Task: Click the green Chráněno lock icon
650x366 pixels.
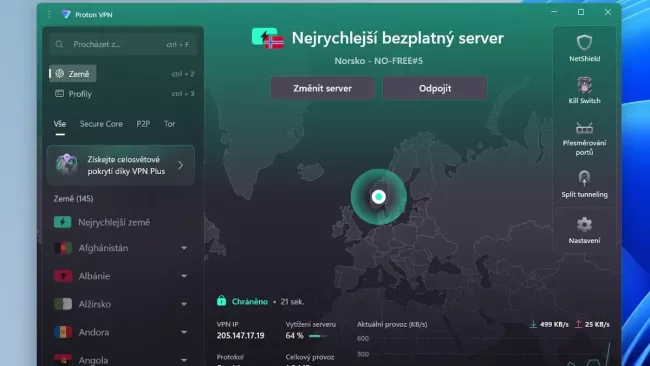Action: (x=221, y=301)
